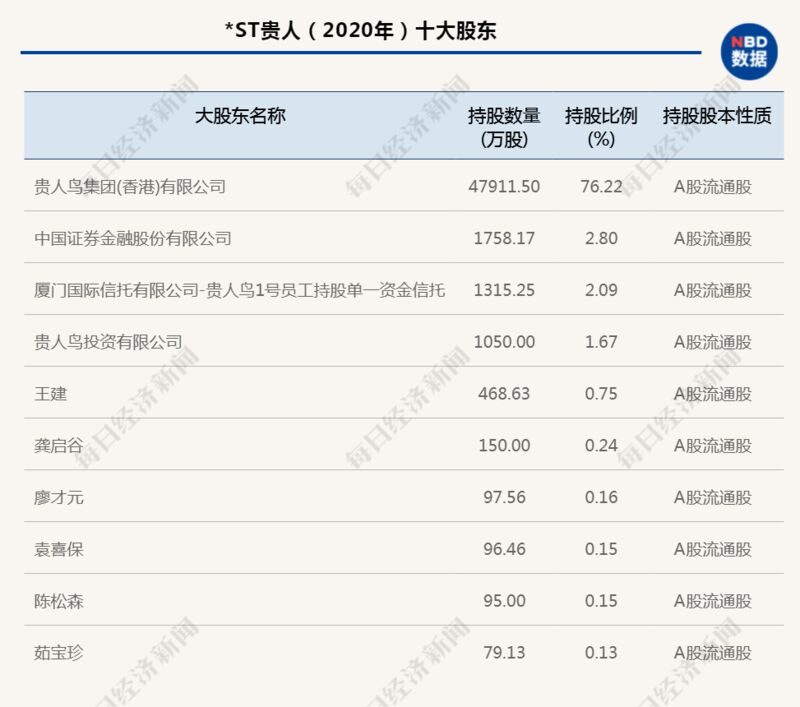Select the percentage value 0.24
This screenshot has width=800, height=707.
coord(601,445)
